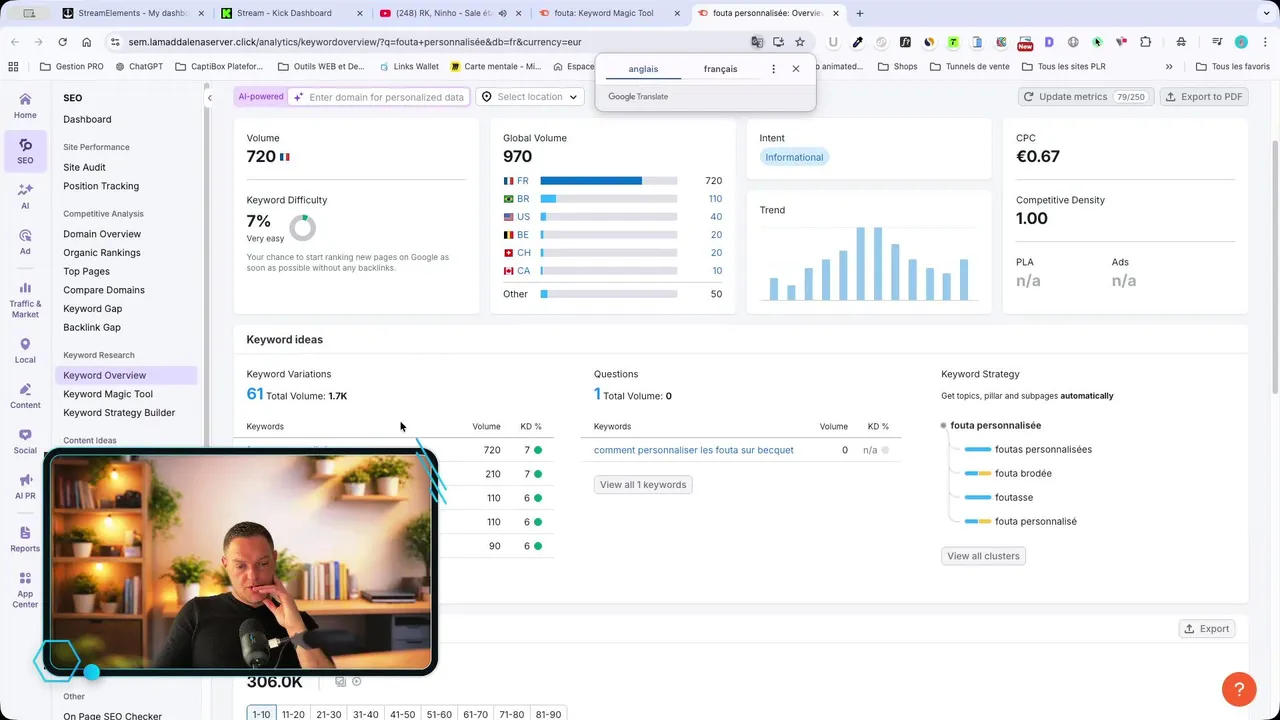Image resolution: width=1280 pixels, height=720 pixels.
Task: Open the Content section icon
Action: [25, 396]
